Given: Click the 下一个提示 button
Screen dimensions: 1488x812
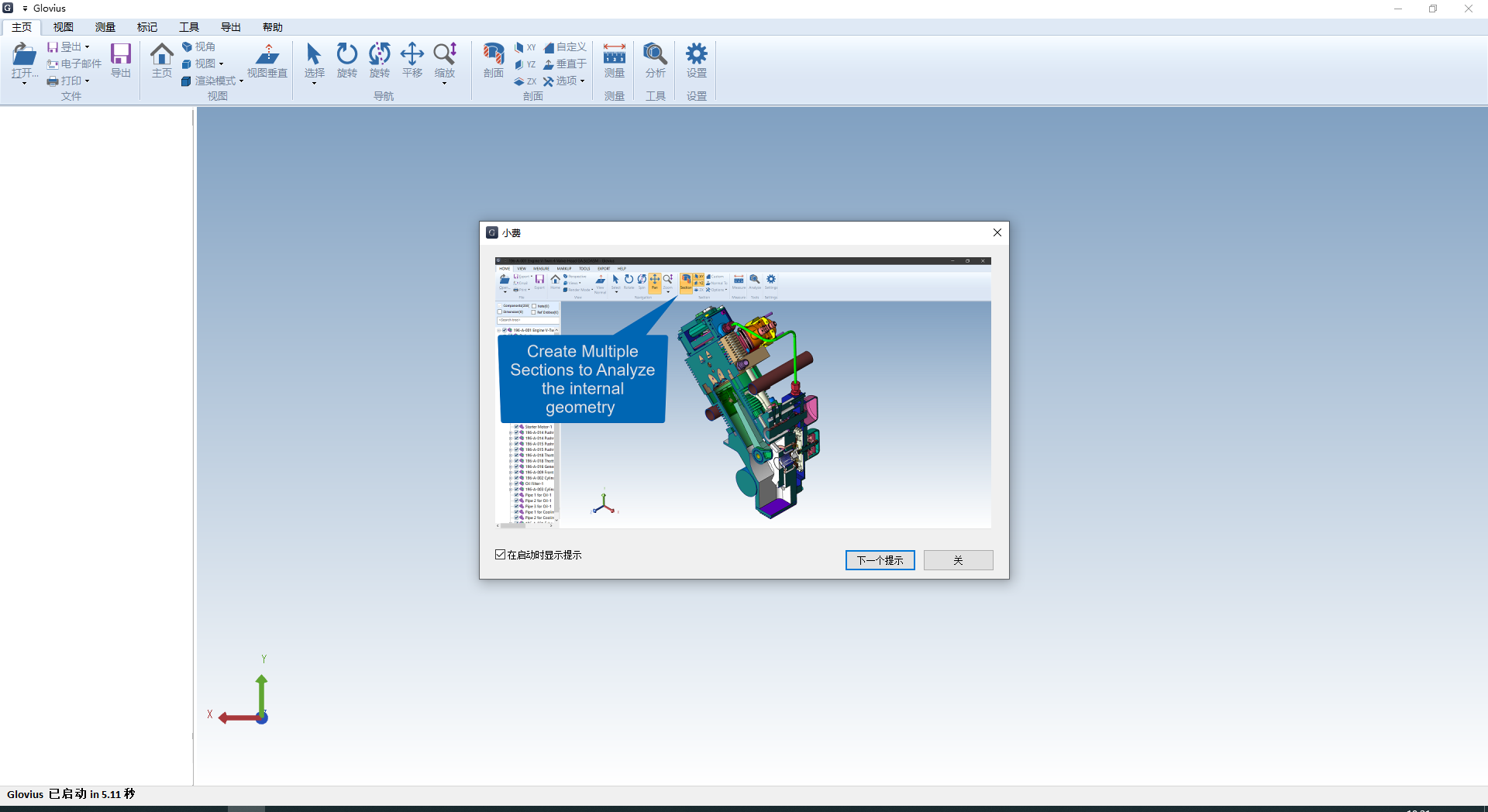Looking at the screenshot, I should [x=880, y=560].
